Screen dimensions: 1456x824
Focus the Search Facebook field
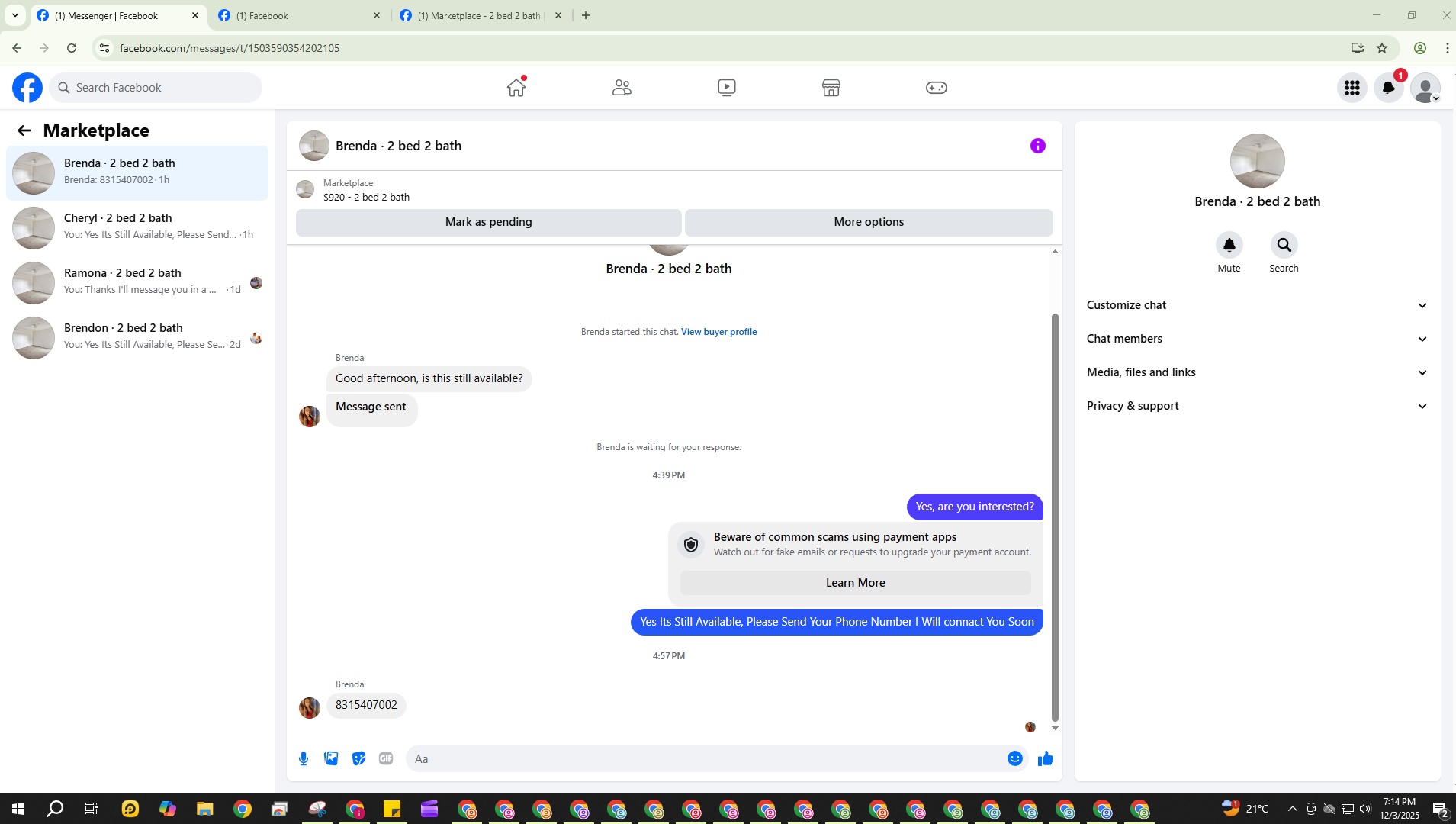click(156, 88)
